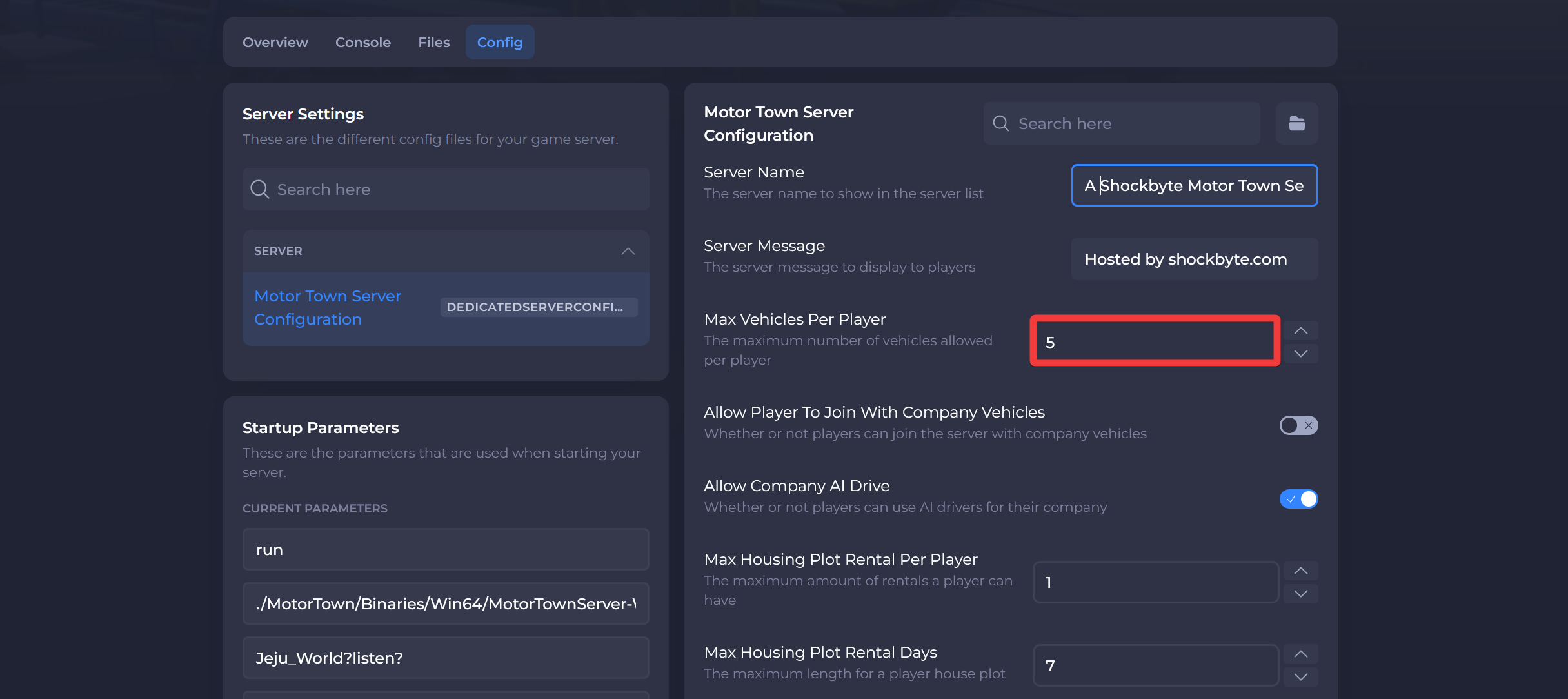Focus the Server Settings search field

click(446, 189)
